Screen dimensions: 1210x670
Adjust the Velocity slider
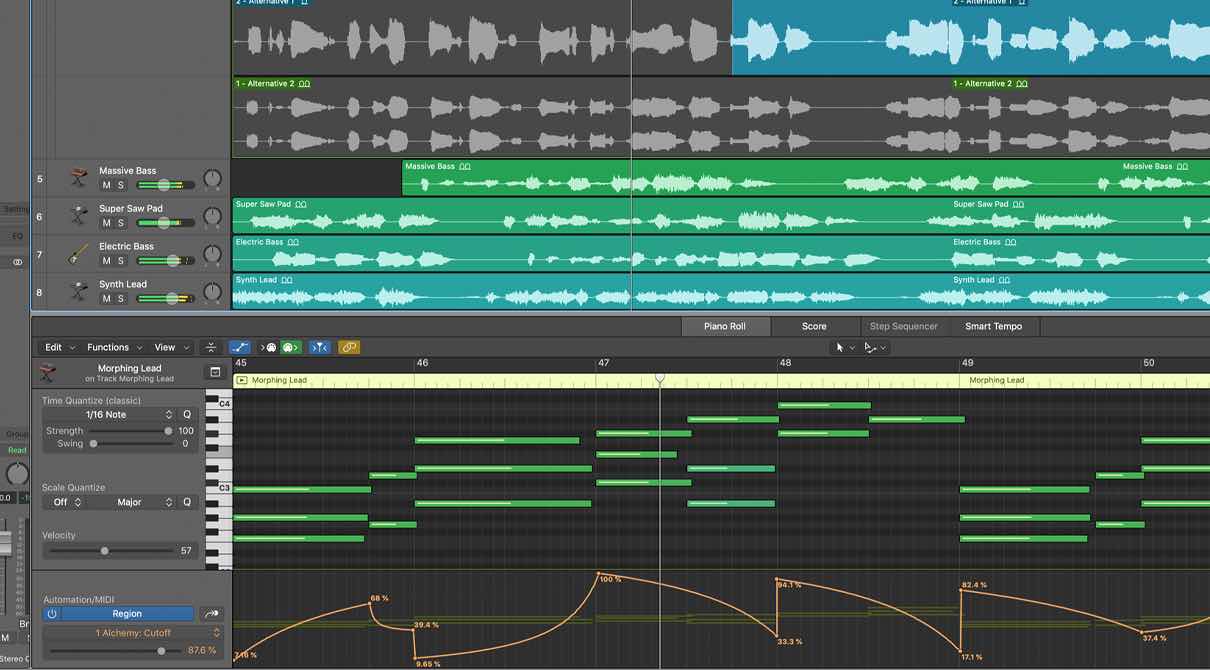pos(104,551)
